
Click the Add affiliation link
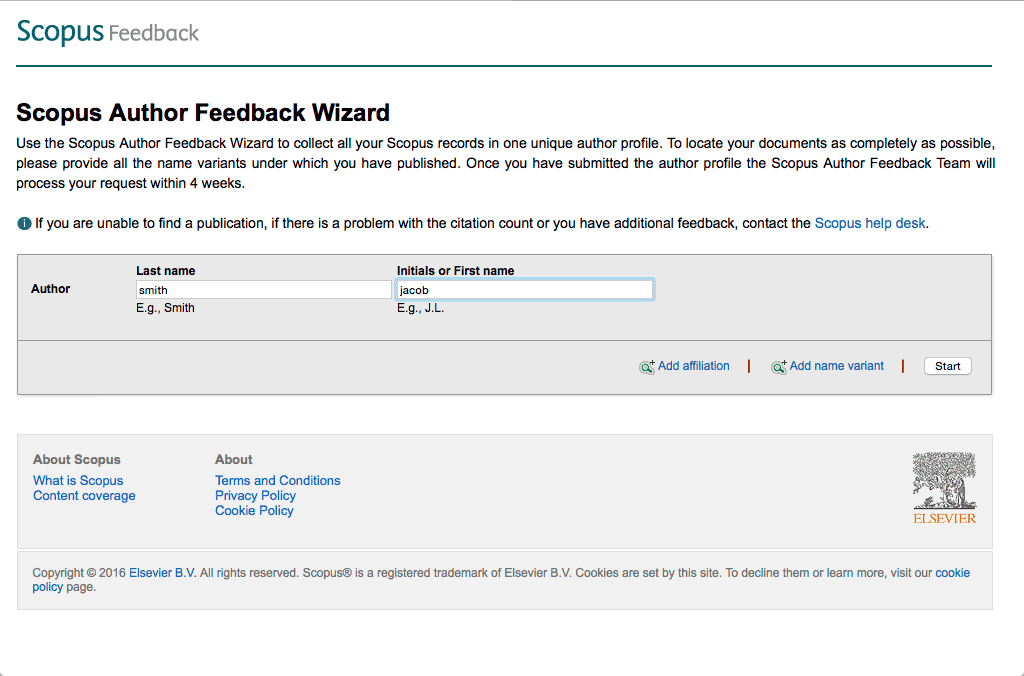click(x=693, y=366)
